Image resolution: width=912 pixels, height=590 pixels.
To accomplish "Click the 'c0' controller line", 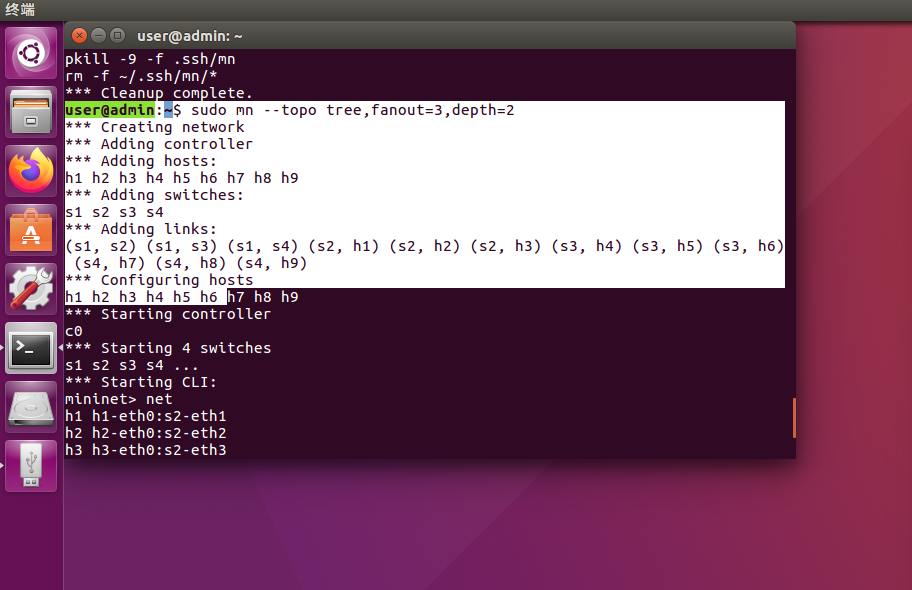I will (x=74, y=331).
